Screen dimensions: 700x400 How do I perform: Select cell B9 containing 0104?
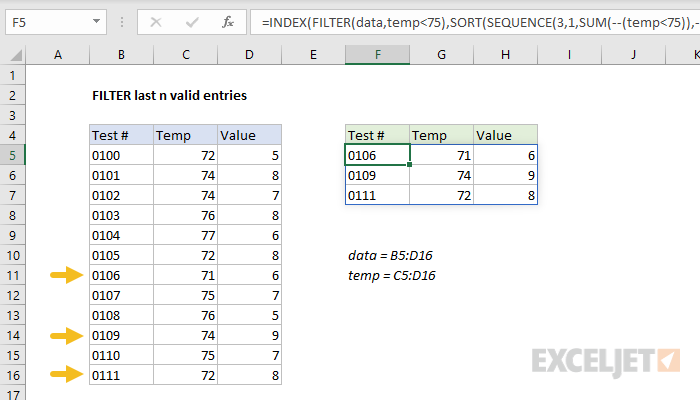pyautogui.click(x=121, y=235)
